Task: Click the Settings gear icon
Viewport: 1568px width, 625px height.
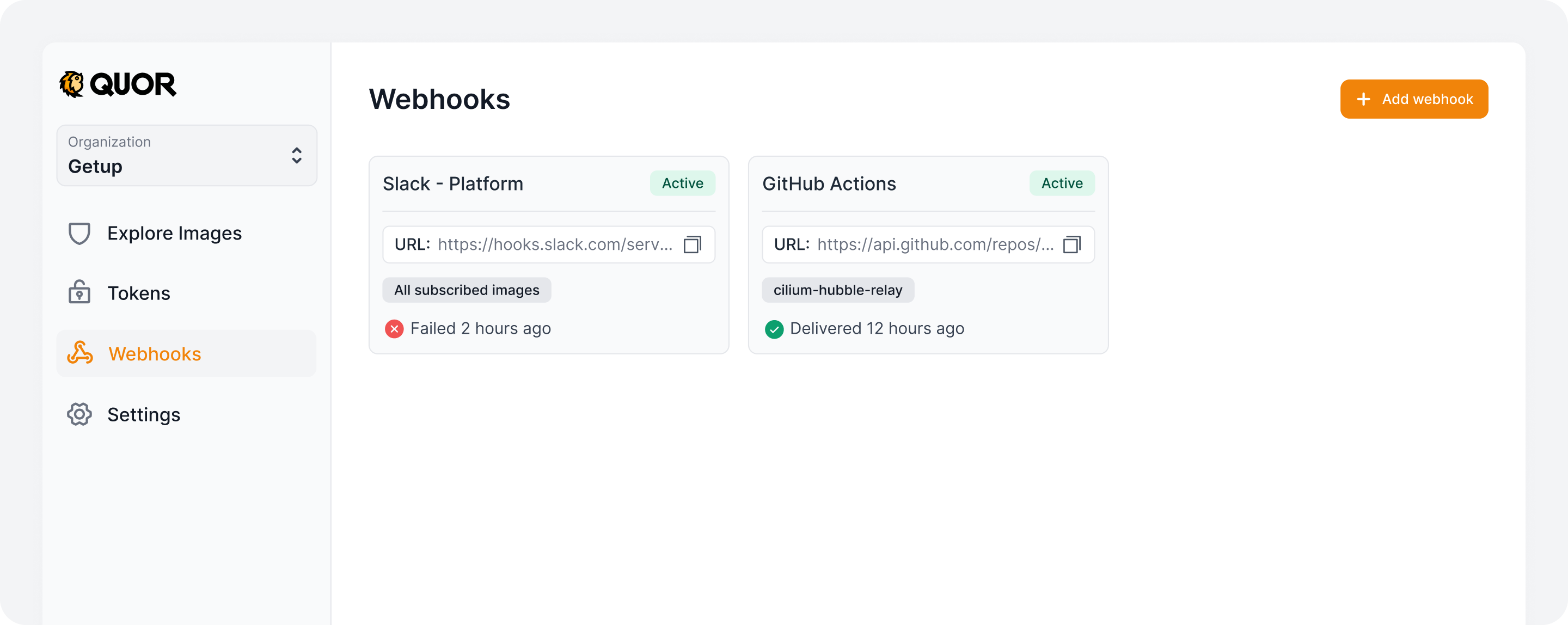Action: pos(79,414)
